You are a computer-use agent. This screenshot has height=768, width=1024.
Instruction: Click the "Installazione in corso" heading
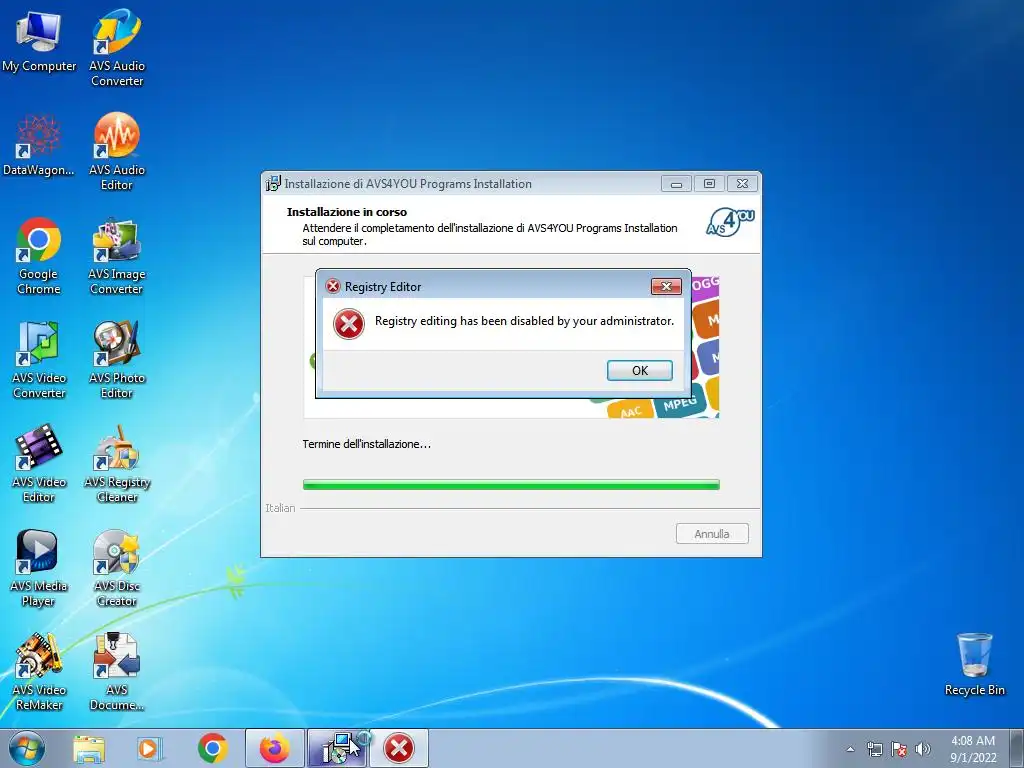(x=347, y=212)
